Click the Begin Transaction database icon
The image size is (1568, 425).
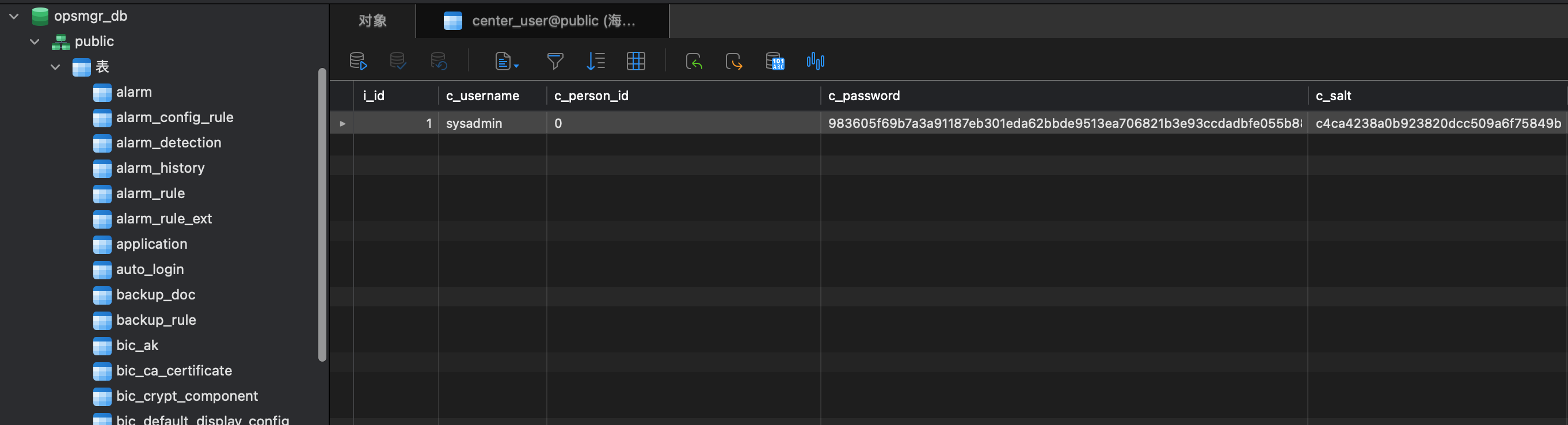(358, 61)
